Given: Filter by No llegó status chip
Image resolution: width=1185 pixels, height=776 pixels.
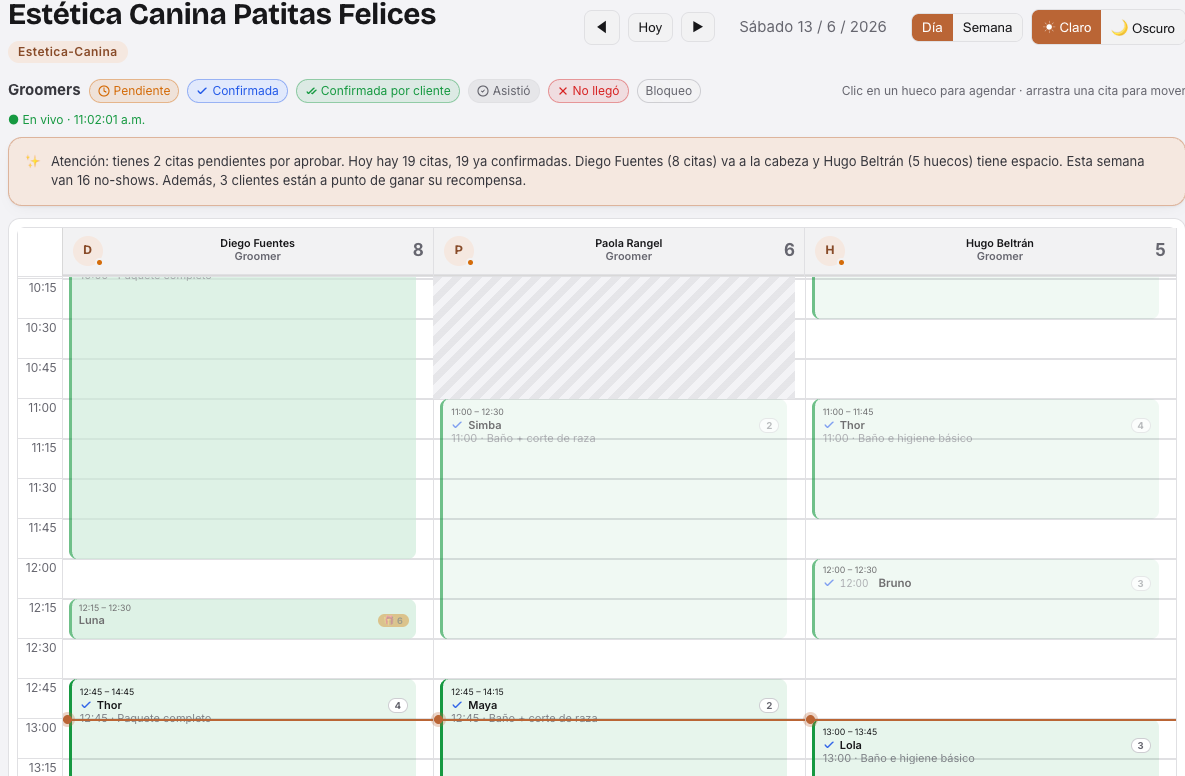Looking at the screenshot, I should pyautogui.click(x=588, y=91).
